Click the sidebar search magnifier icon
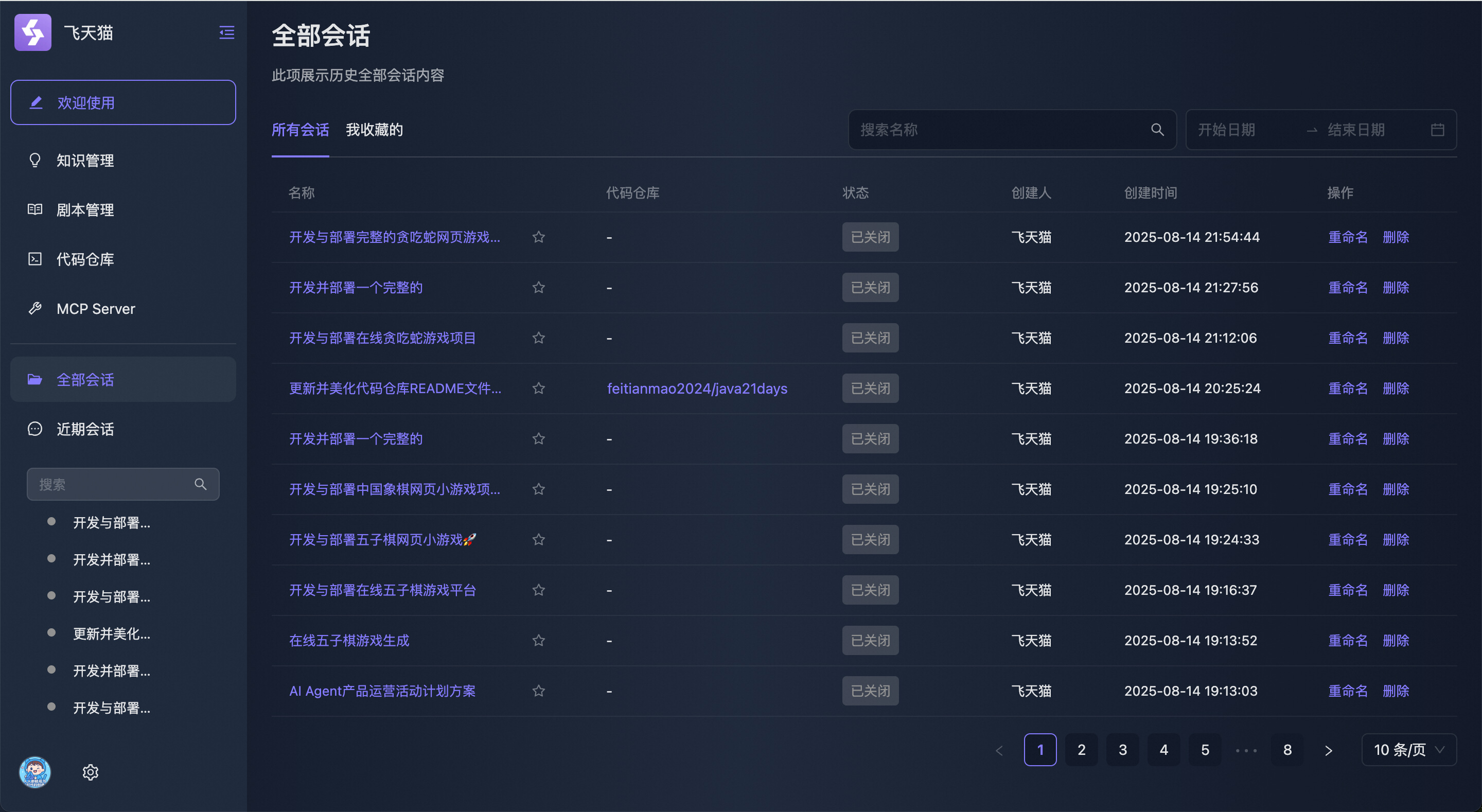This screenshot has height=812, width=1482. pyautogui.click(x=200, y=484)
